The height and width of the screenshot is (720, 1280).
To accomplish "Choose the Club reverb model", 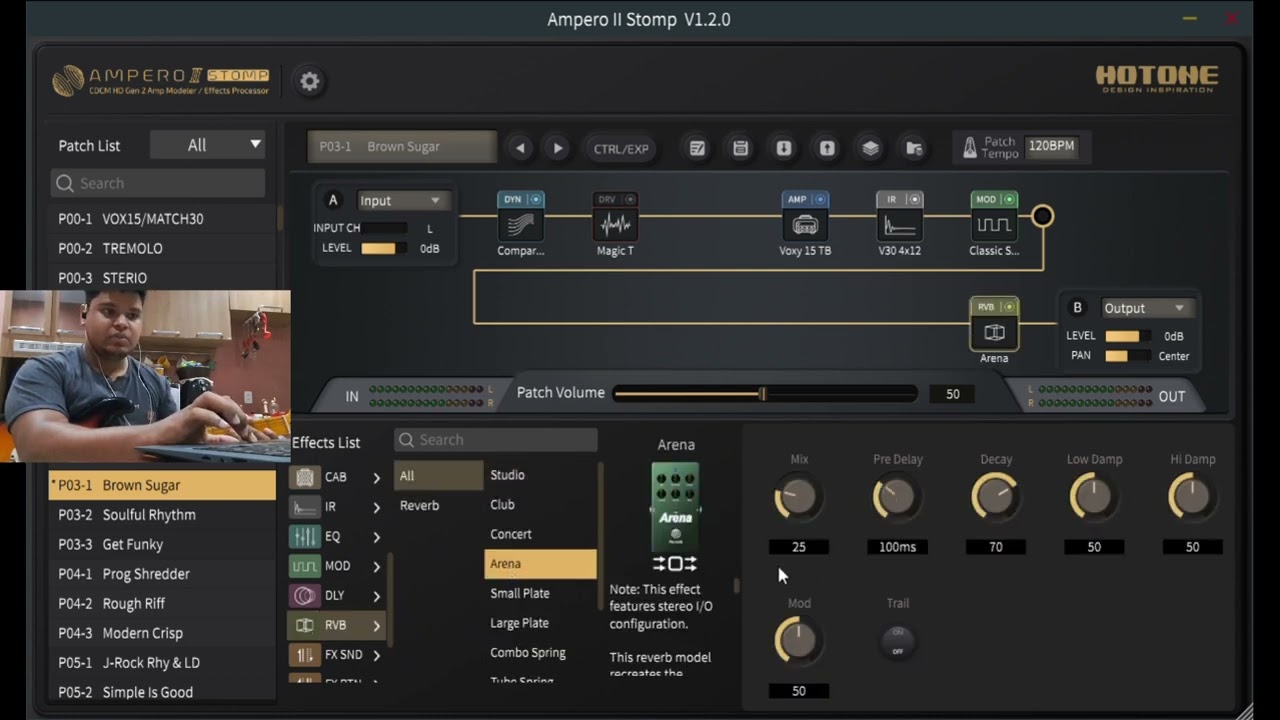I will pyautogui.click(x=540, y=504).
